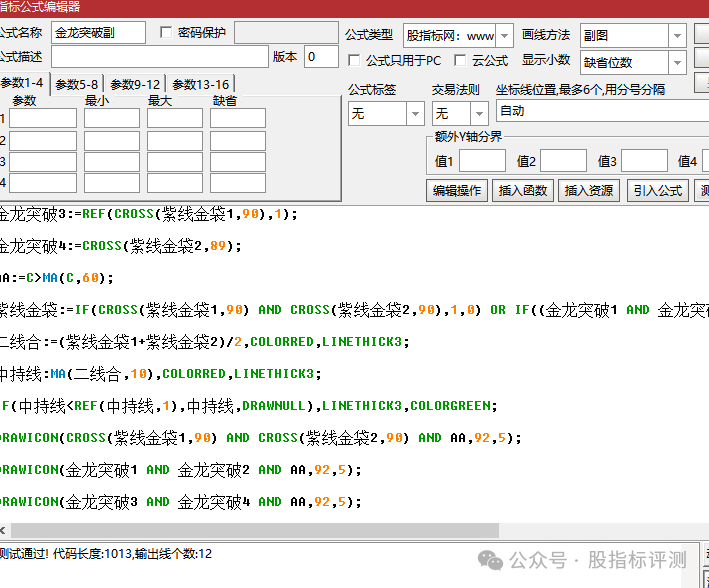The image size is (709, 588).
Task: Click the 公式名称 field containing 金龙突破副
Action: click(x=99, y=33)
